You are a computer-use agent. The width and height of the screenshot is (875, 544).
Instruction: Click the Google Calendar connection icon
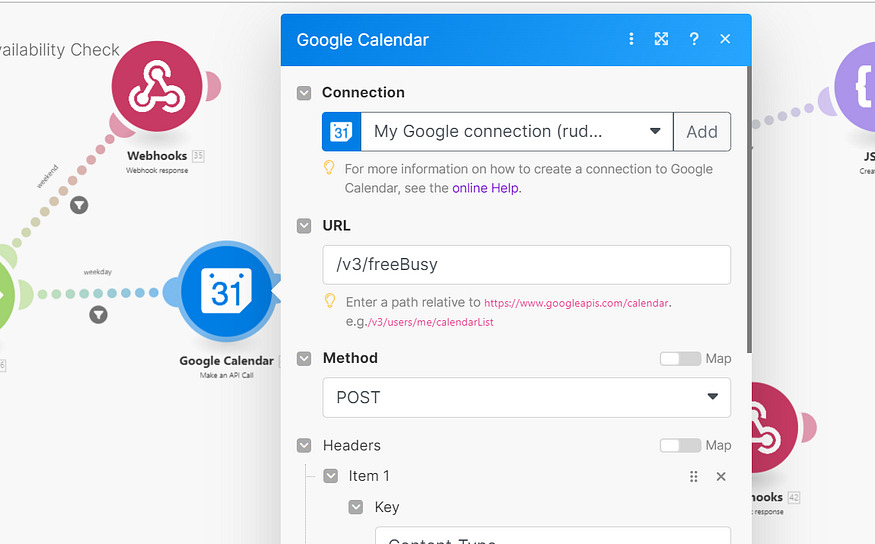[342, 132]
